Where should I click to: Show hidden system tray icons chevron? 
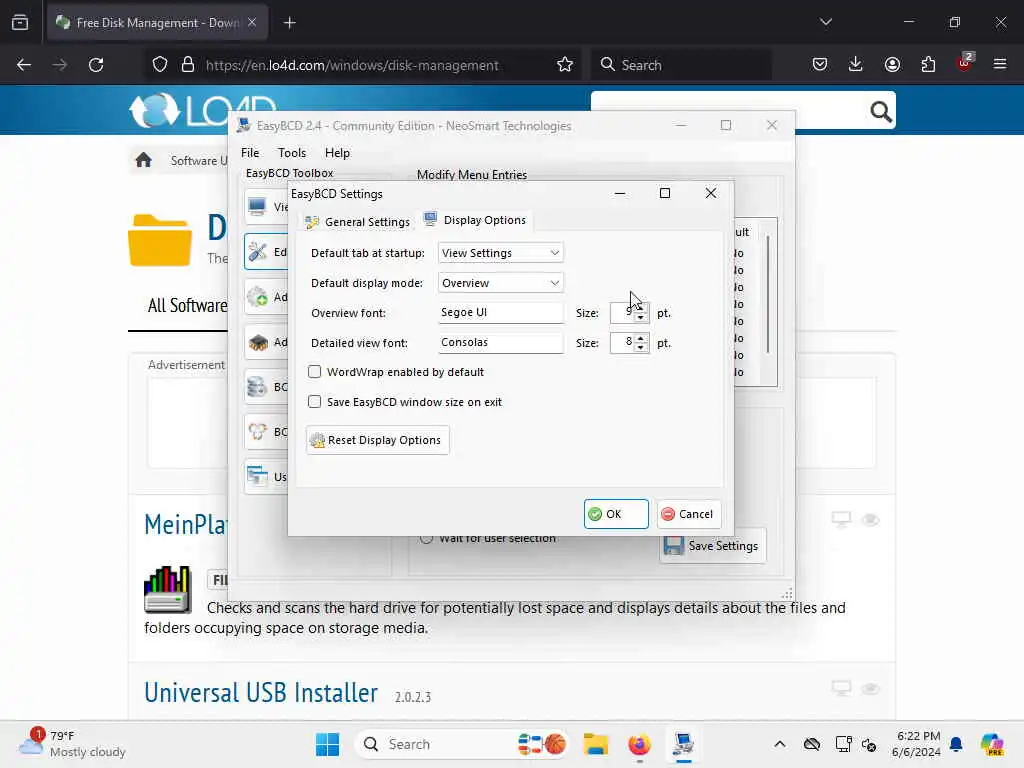[780, 744]
